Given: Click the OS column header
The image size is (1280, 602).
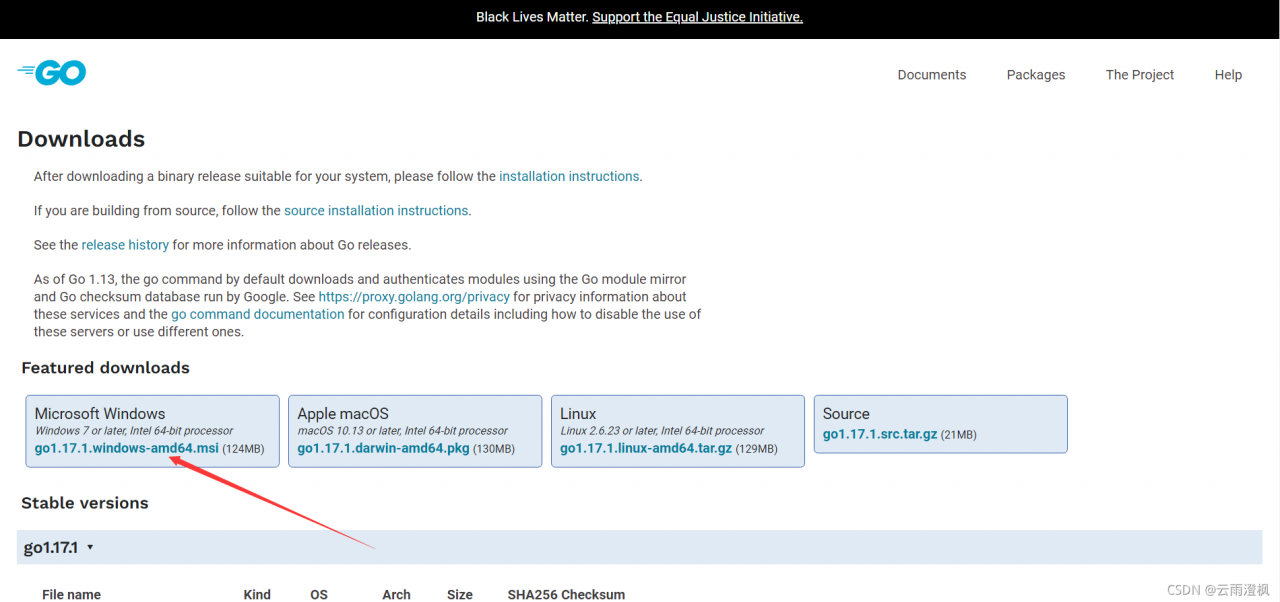Looking at the screenshot, I should [319, 594].
